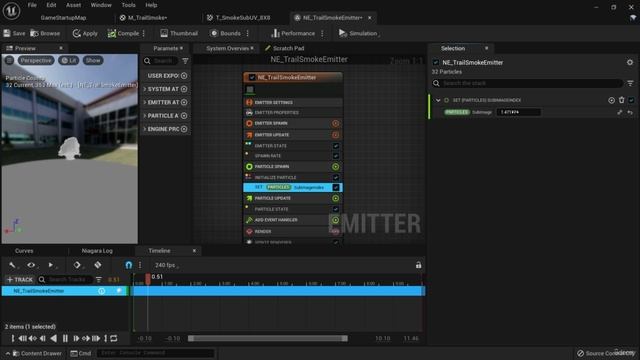Toggle Lit view mode in preview
This screenshot has height=360, width=640.
[x=69, y=60]
